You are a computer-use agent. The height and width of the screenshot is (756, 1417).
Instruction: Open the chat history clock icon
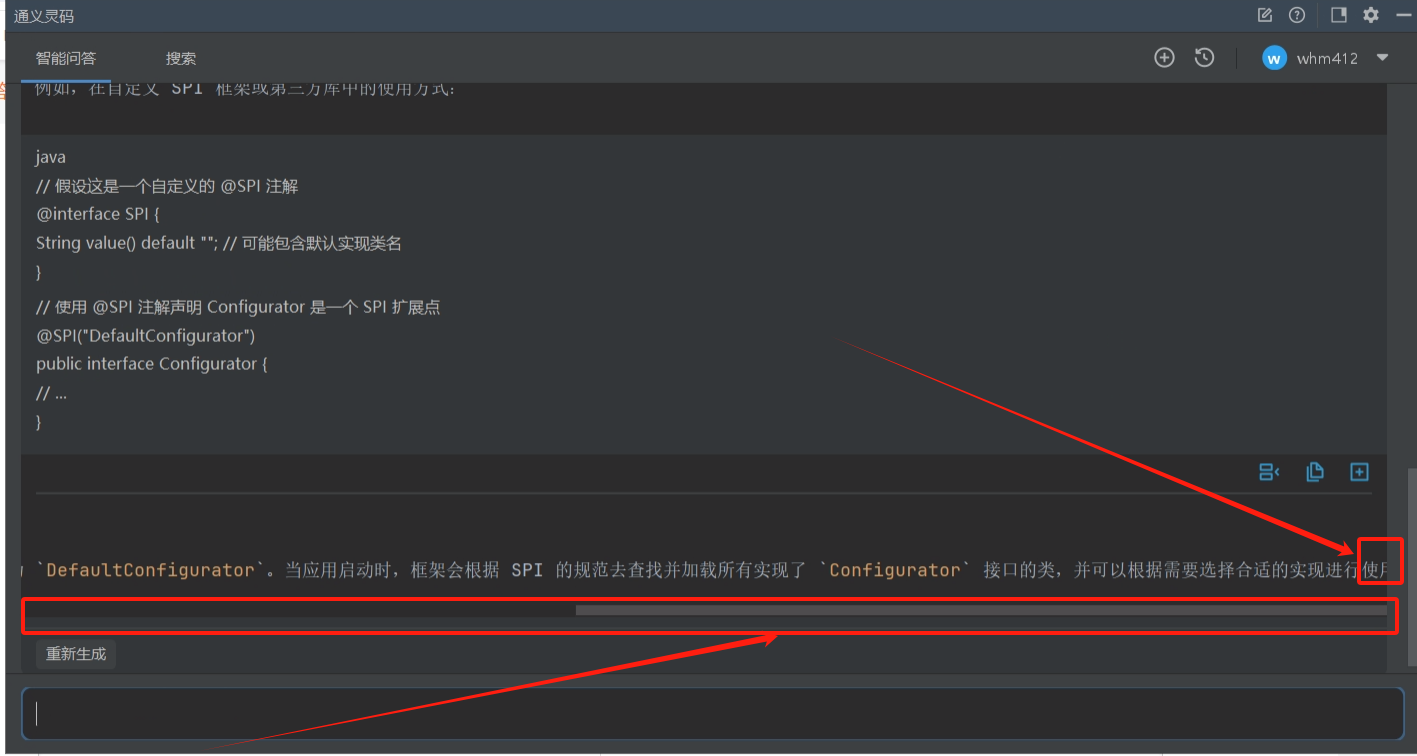pyautogui.click(x=1204, y=58)
